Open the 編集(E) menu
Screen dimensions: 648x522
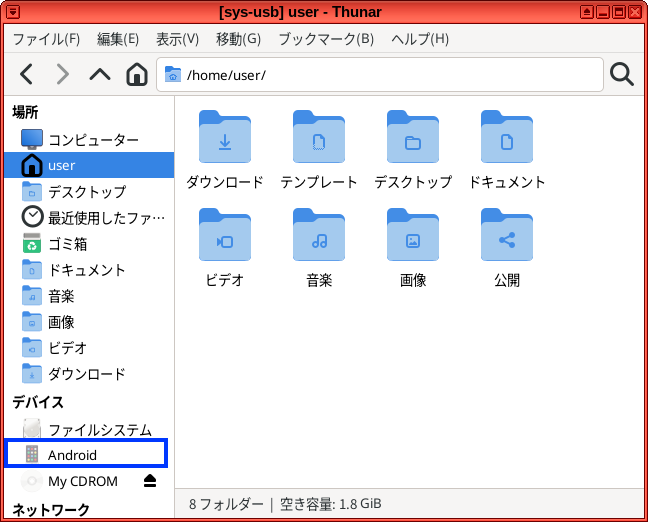click(118, 39)
